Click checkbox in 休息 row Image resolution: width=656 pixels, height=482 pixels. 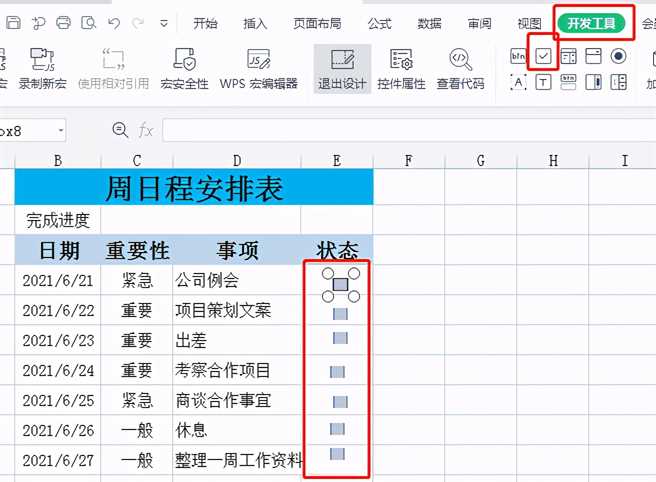coord(337,429)
